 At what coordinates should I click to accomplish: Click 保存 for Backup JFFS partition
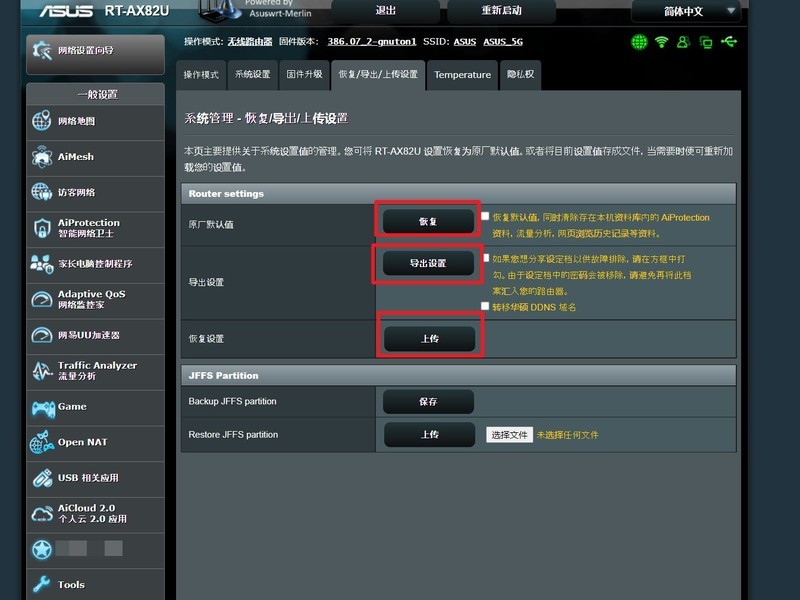tap(428, 402)
